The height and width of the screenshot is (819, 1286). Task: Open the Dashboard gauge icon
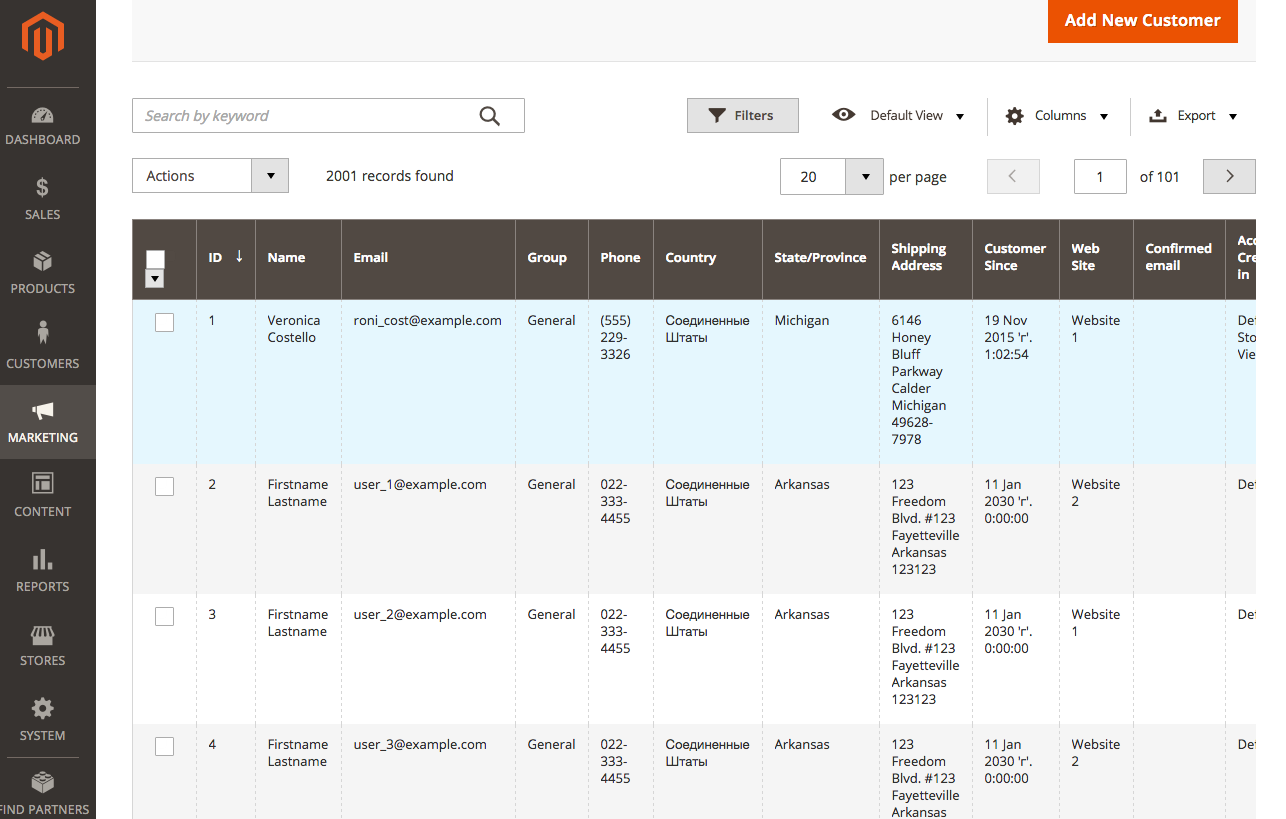[42, 115]
